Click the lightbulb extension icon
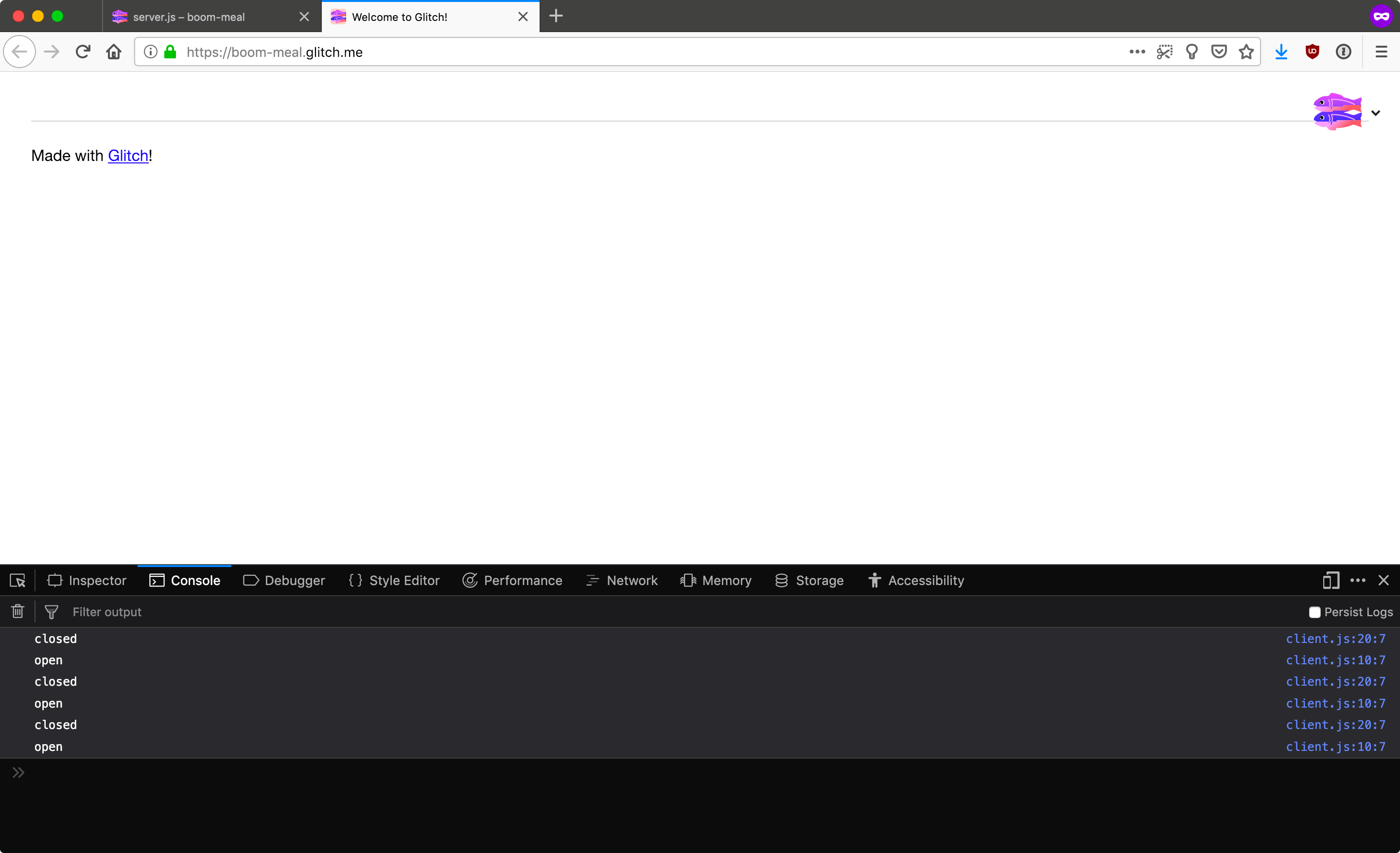This screenshot has height=853, width=1400. 1191,52
